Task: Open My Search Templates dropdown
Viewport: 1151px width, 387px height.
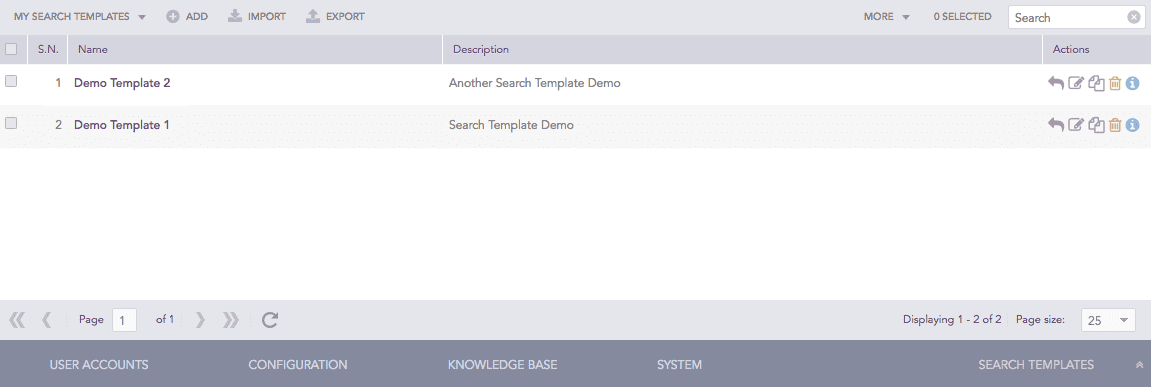Action: tap(80, 16)
